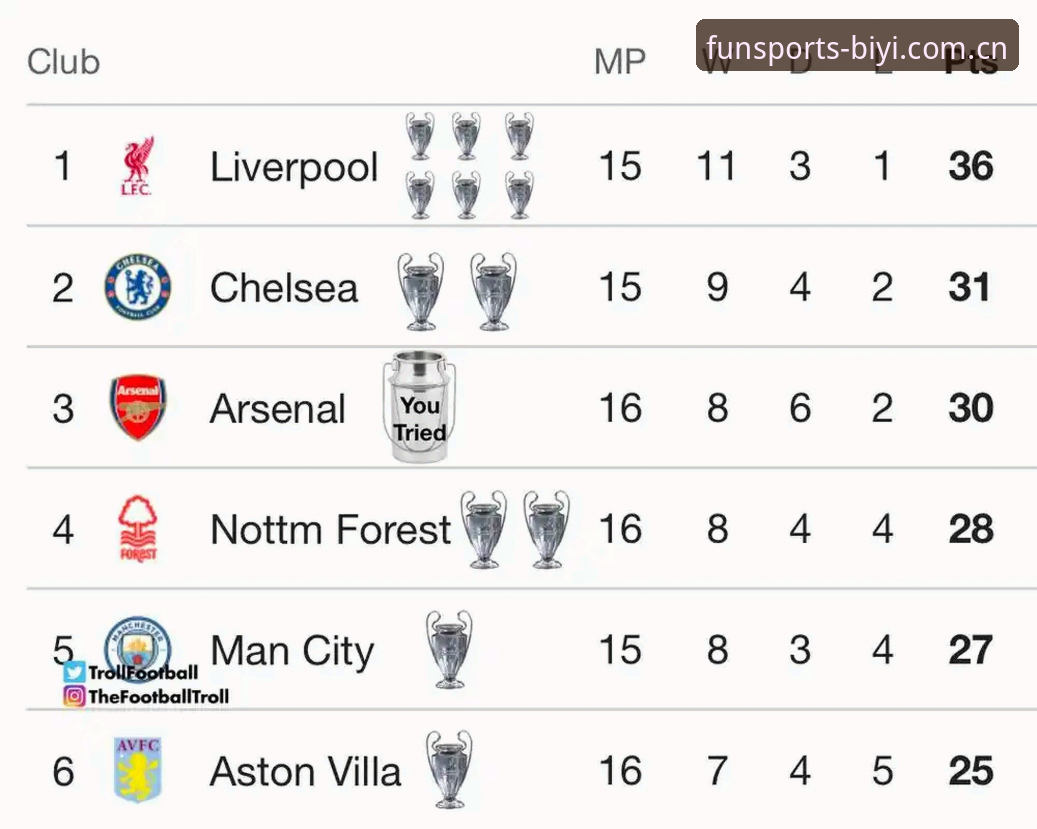Open the Instagram logo icon
The image size is (1037, 829).
[75, 696]
